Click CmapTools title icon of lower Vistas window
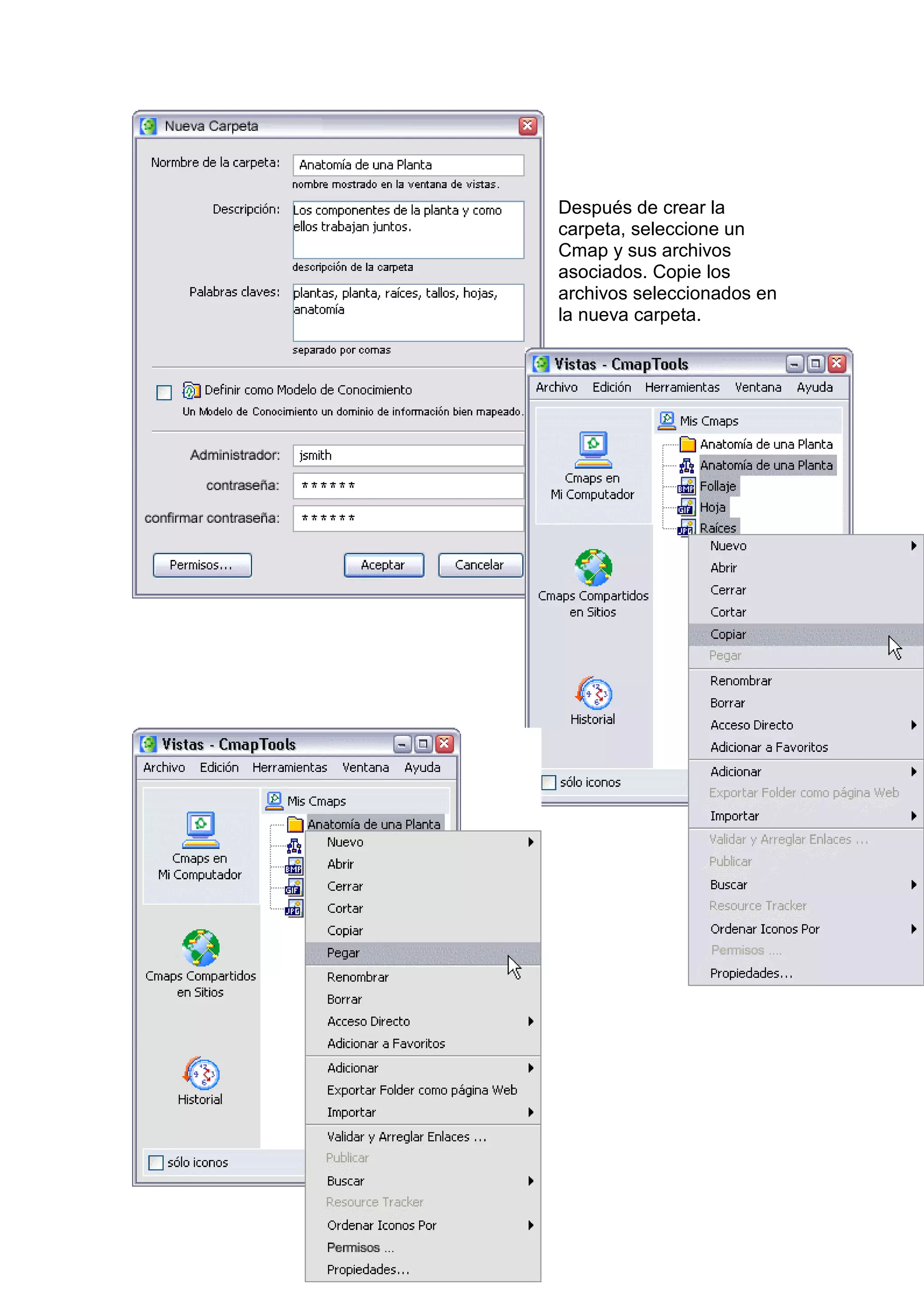The width and height of the screenshot is (924, 1308). (148, 743)
